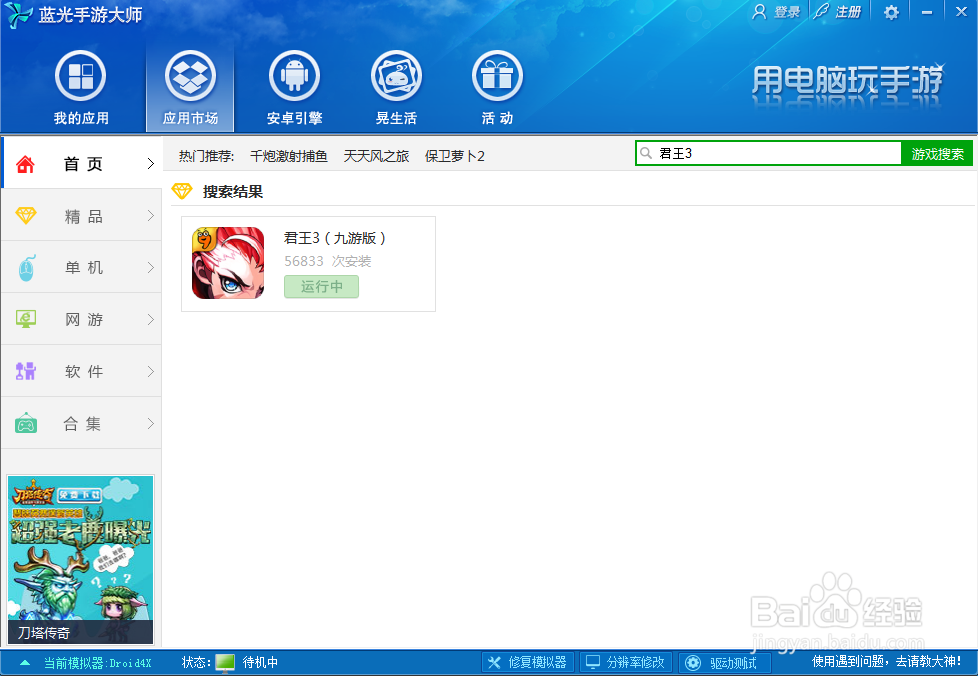Click the 注册 text link
Image resolution: width=978 pixels, height=676 pixels.
click(x=848, y=12)
